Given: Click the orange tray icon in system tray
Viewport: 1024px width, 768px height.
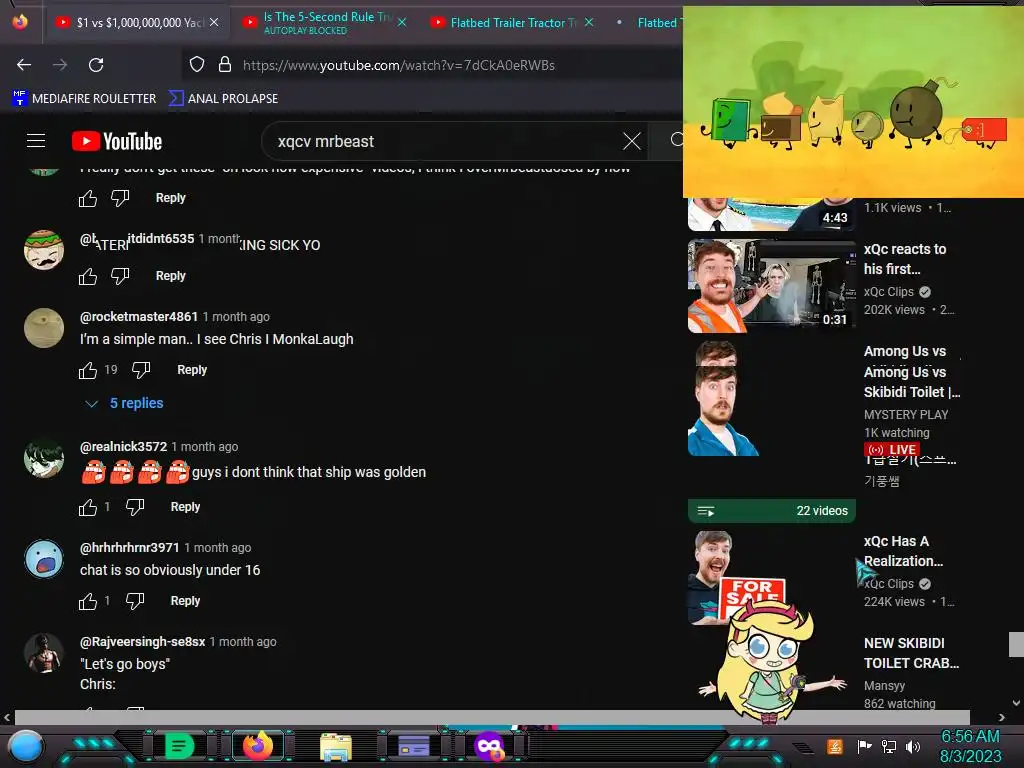Looking at the screenshot, I should click(835, 746).
